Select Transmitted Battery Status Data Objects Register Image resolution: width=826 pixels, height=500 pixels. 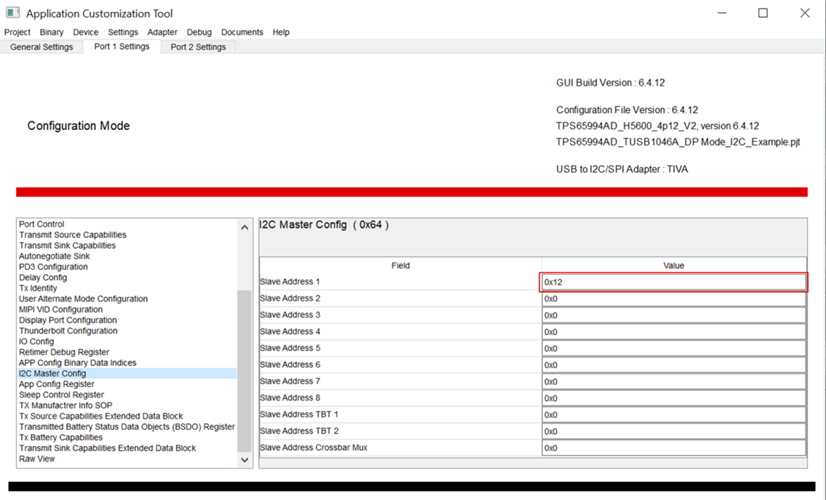coord(127,427)
